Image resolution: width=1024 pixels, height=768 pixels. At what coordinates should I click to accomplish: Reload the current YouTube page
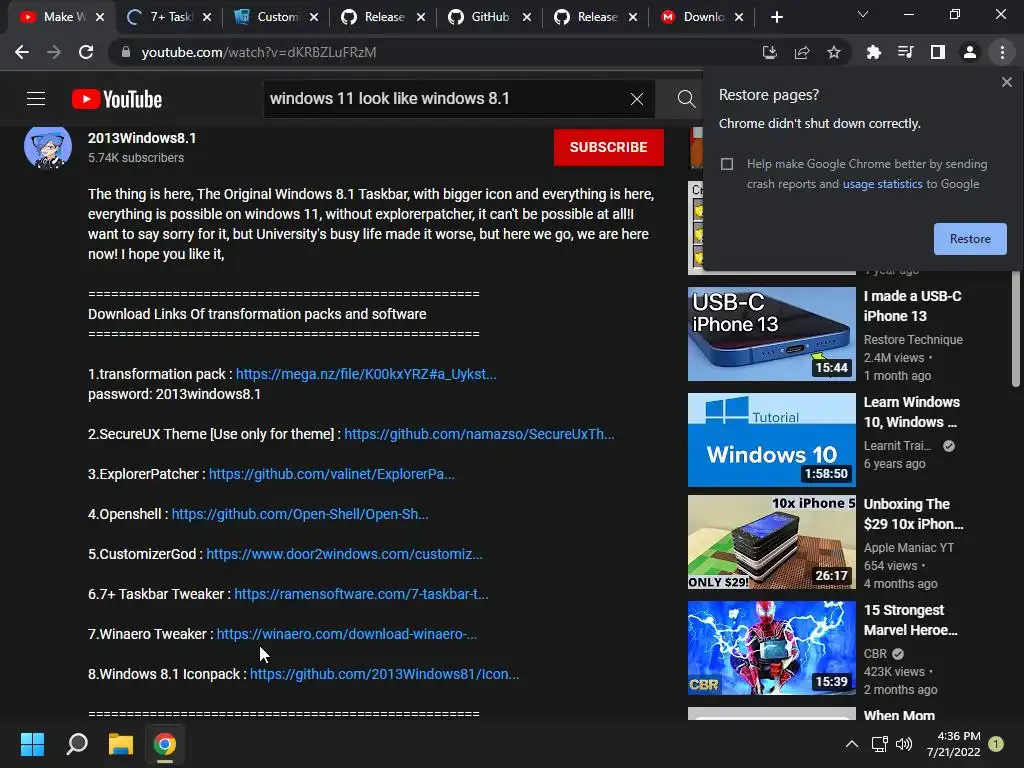tap(86, 52)
